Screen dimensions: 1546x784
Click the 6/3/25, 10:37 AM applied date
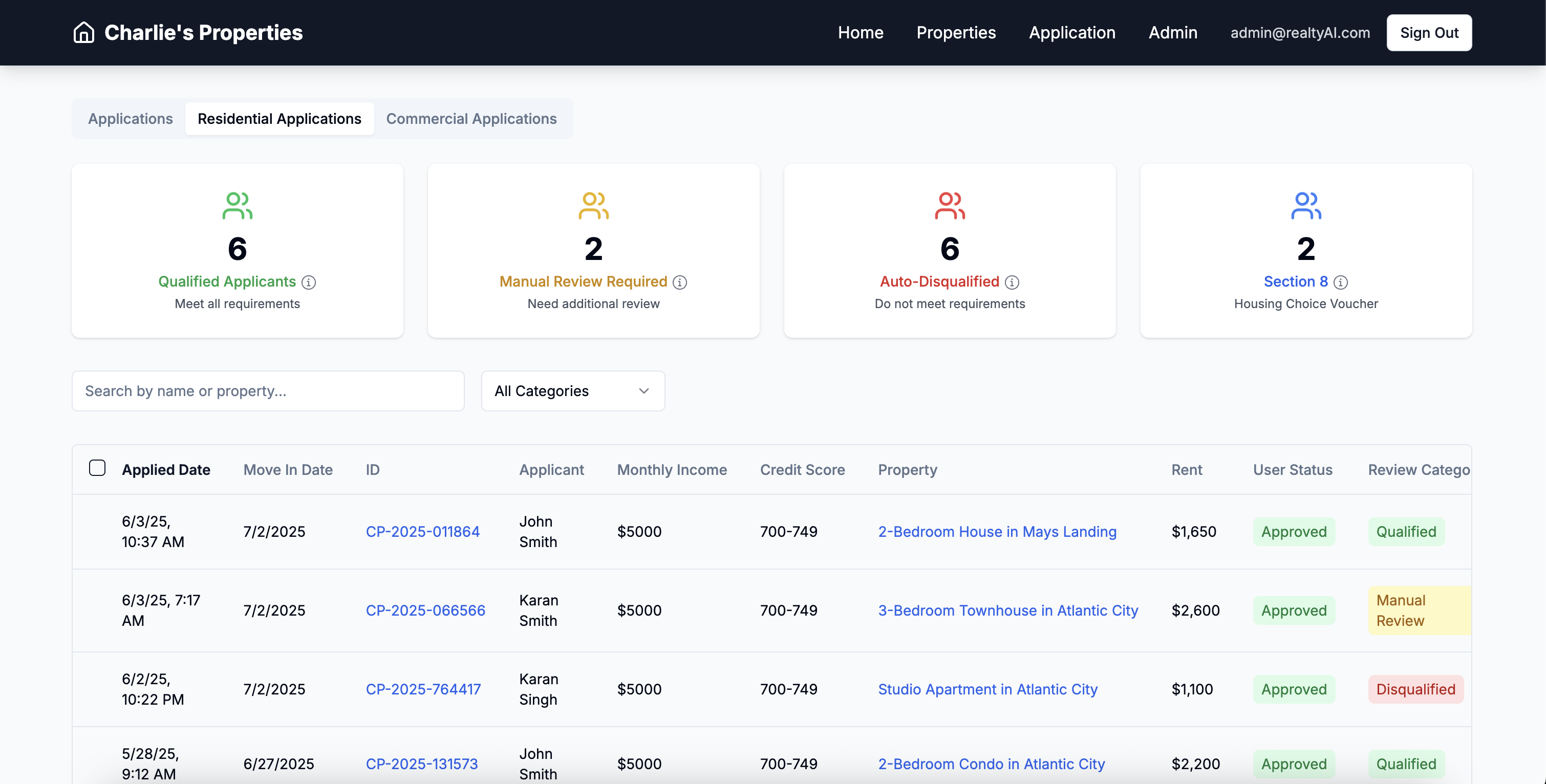coord(153,532)
